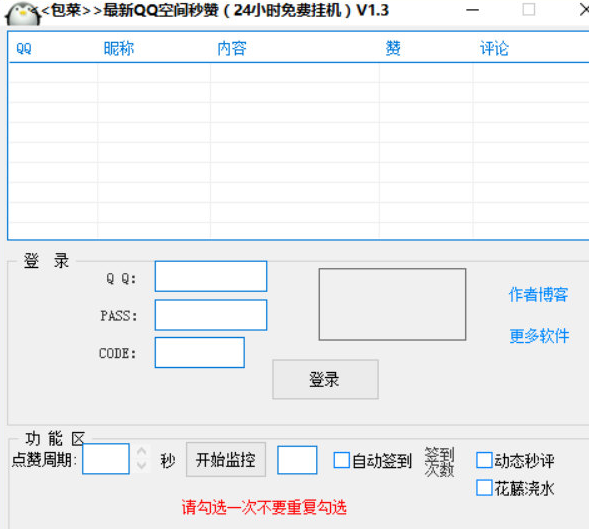
Task: Focus the box right of 开始监控
Action: (297, 460)
